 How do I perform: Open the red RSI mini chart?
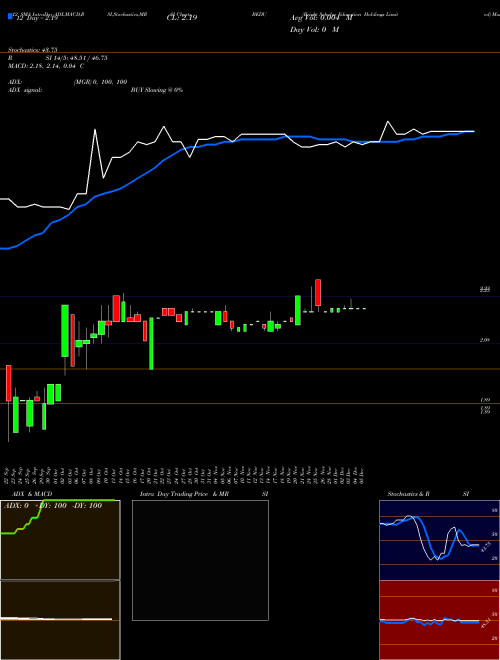click(439, 620)
